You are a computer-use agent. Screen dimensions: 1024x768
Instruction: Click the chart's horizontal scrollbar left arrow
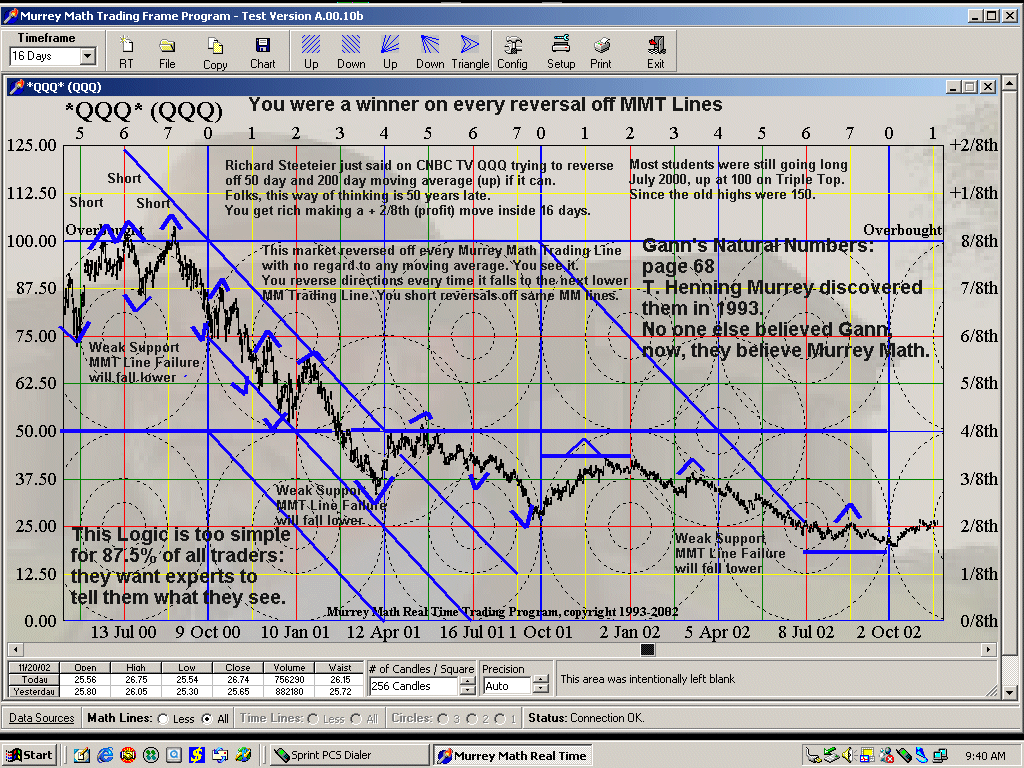[x=15, y=649]
